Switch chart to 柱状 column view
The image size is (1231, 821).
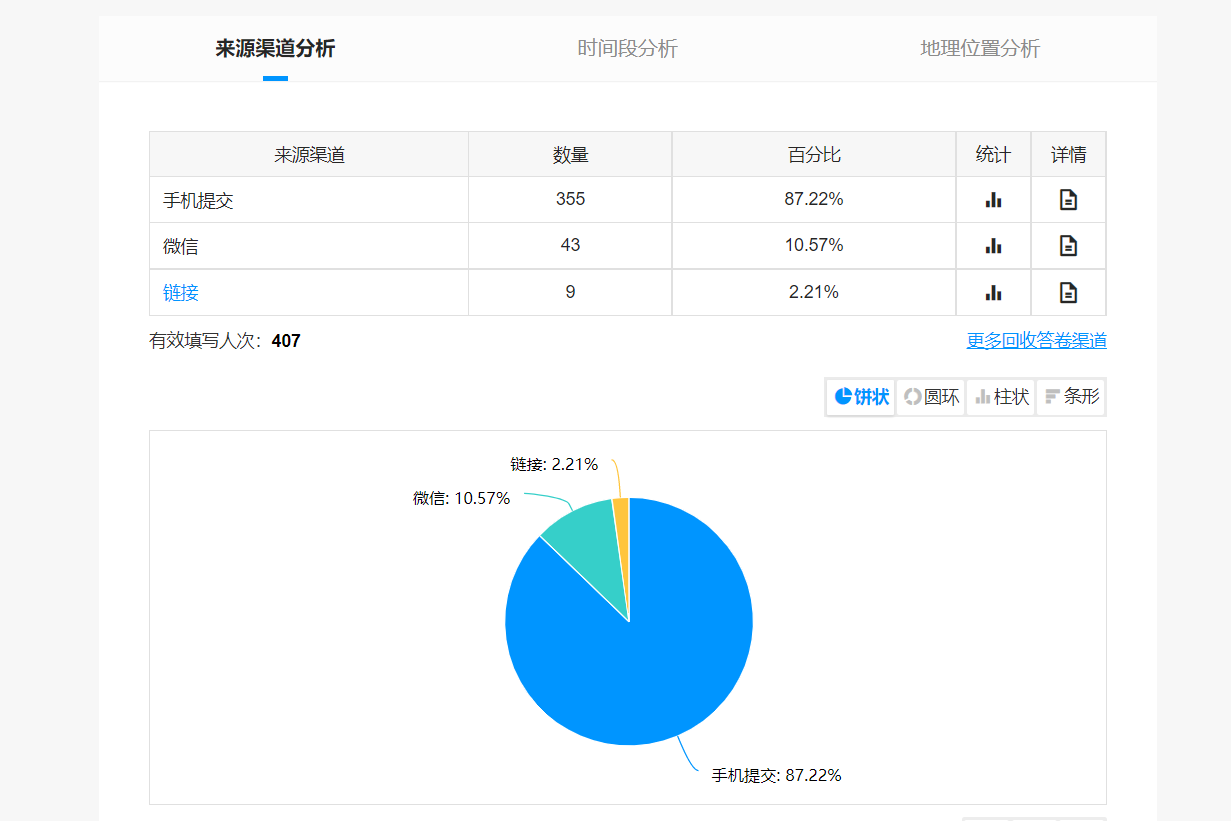coord(1001,397)
